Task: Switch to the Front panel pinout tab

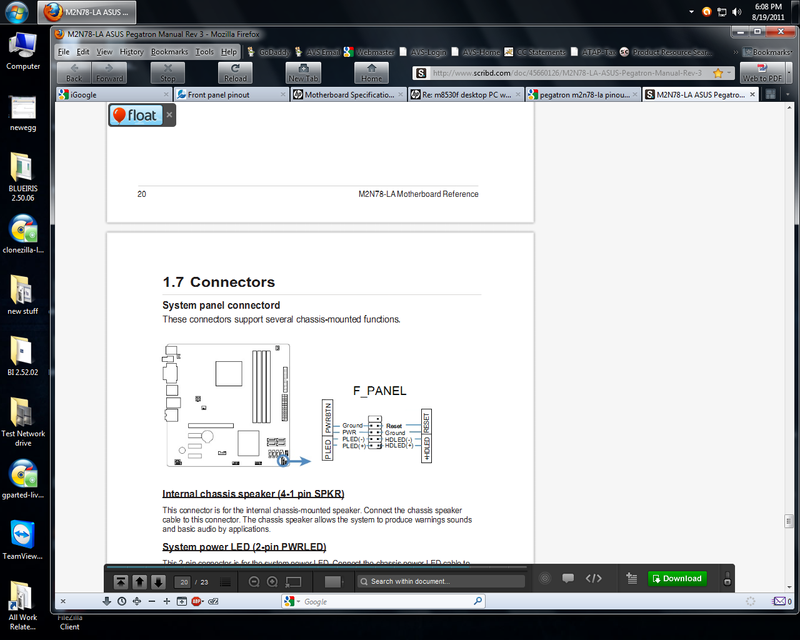Action: pos(231,94)
